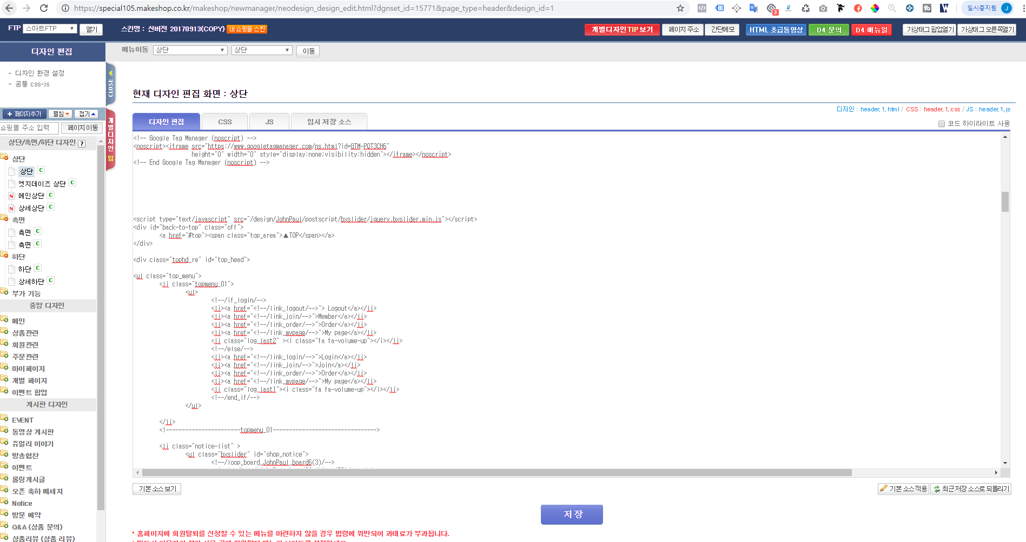This screenshot has width=1026, height=542.
Task: Switch to the CSS tab
Action: [x=224, y=122]
